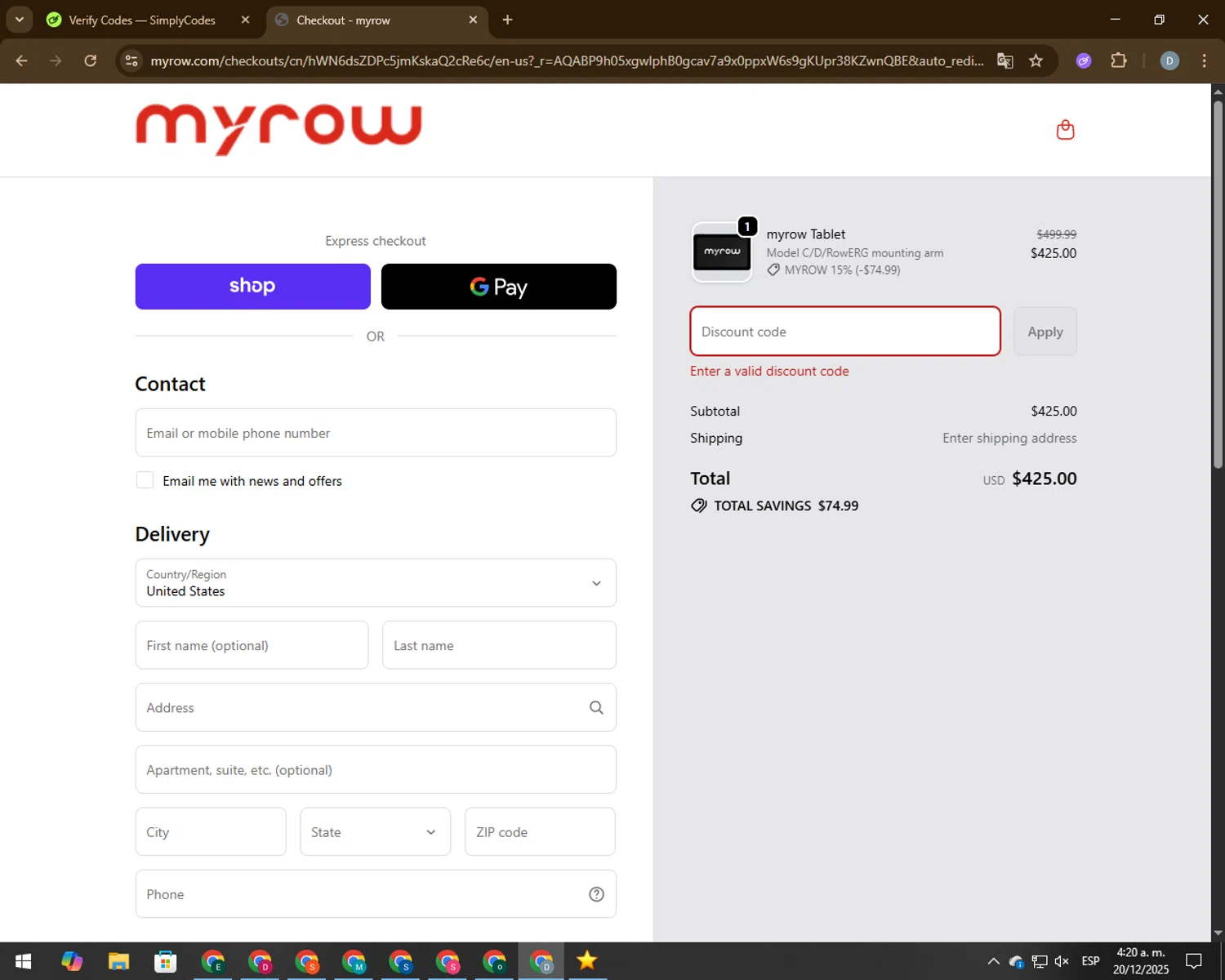Screen dimensions: 1225x980
Task: Open the browser extensions puzzle icon
Action: pos(1119,60)
